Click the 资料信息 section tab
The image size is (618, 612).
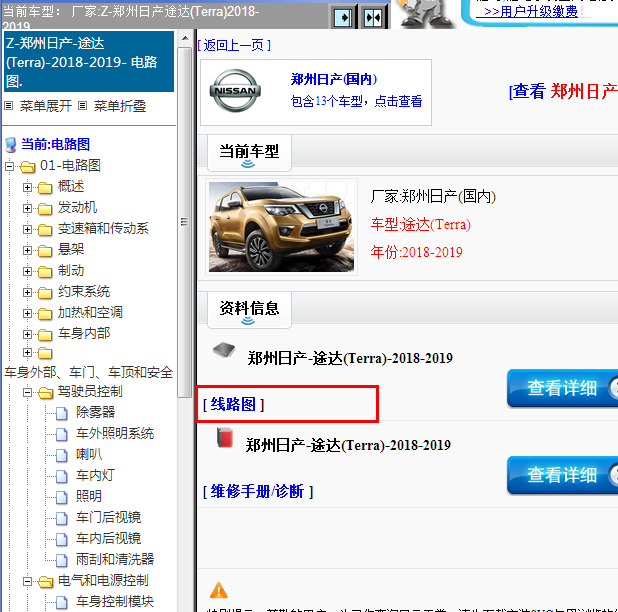(x=249, y=310)
